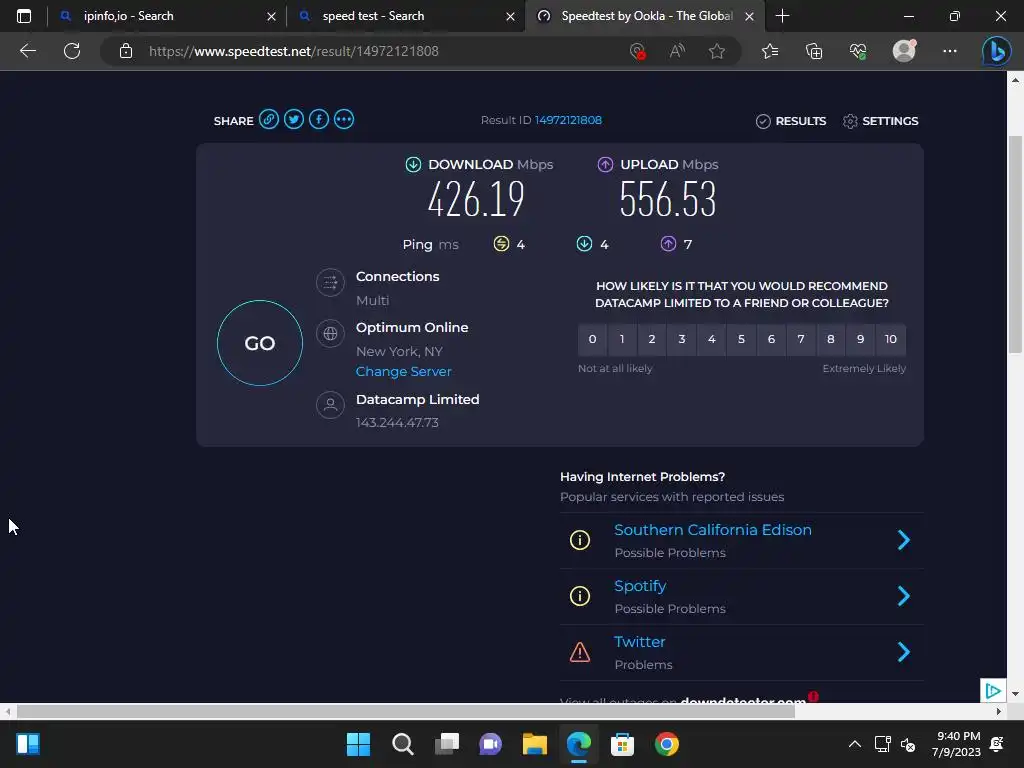
Task: Click the horizontal page scrollbar
Action: pyautogui.click(x=405, y=711)
